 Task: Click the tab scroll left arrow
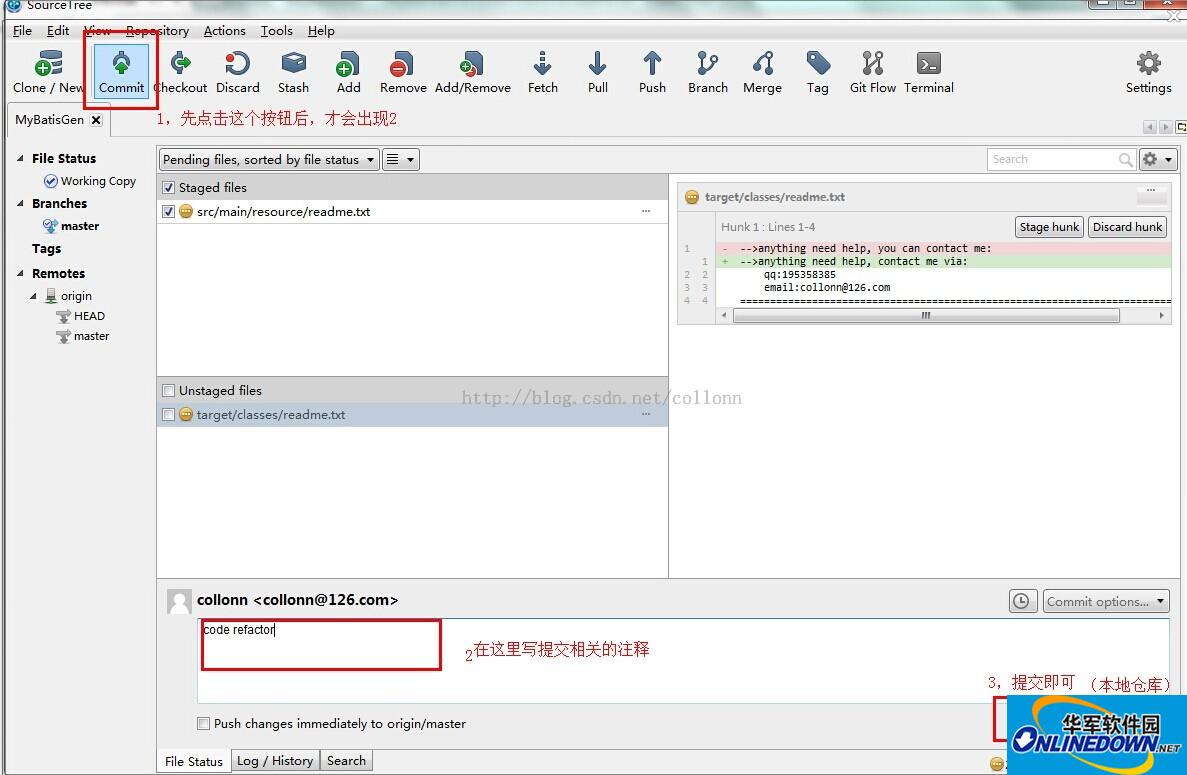point(1150,127)
